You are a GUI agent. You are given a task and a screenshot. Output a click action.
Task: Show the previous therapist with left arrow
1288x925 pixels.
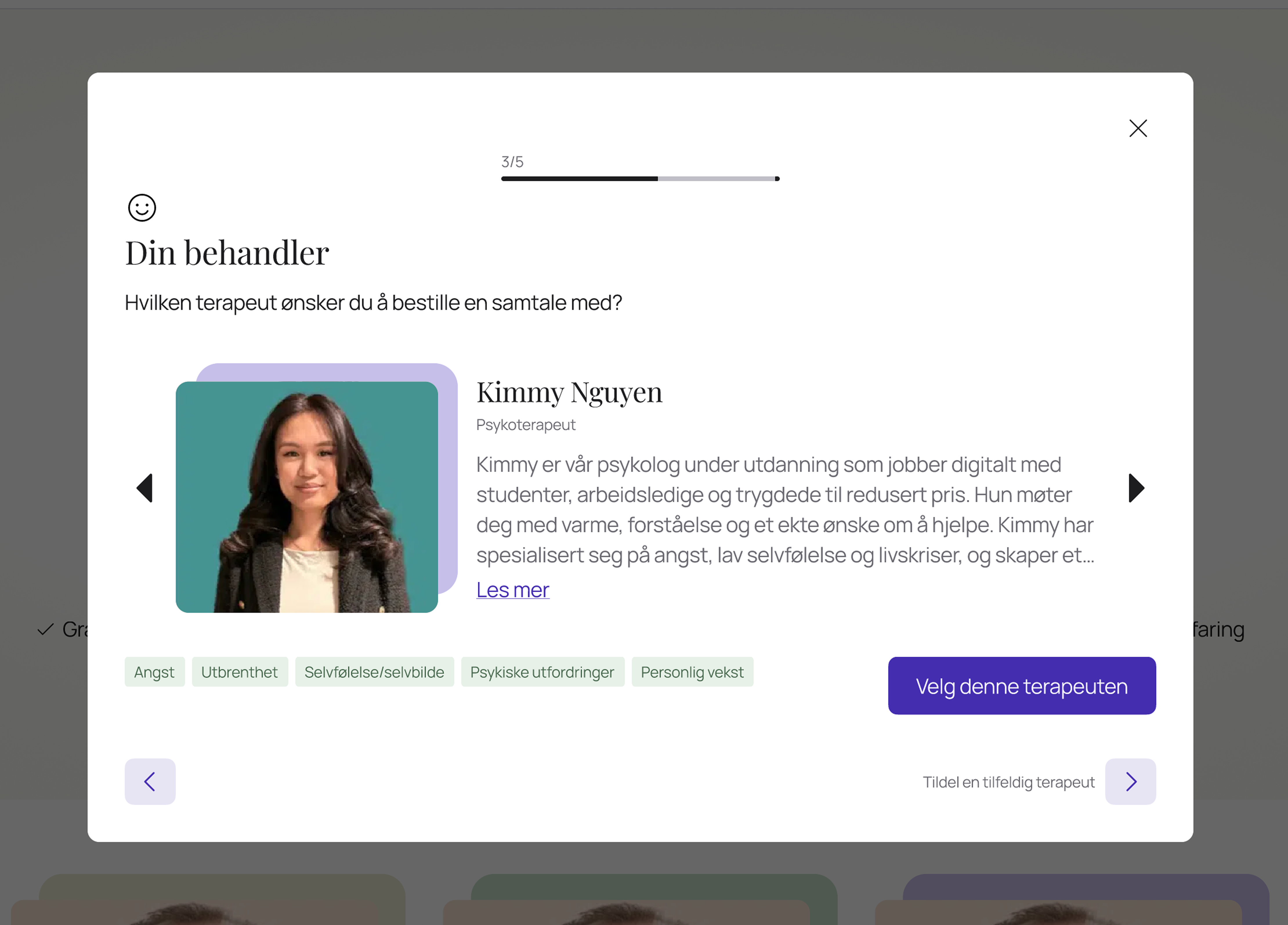pos(145,488)
